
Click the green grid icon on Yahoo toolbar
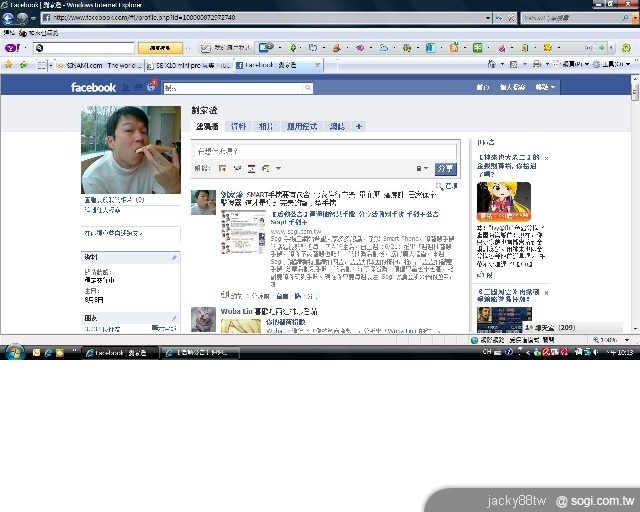[x=477, y=48]
